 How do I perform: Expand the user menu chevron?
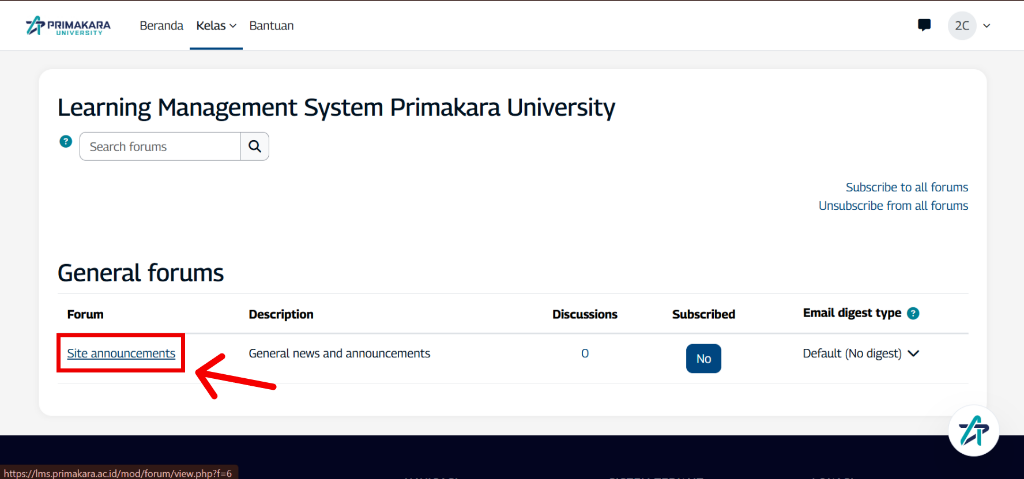tap(987, 26)
